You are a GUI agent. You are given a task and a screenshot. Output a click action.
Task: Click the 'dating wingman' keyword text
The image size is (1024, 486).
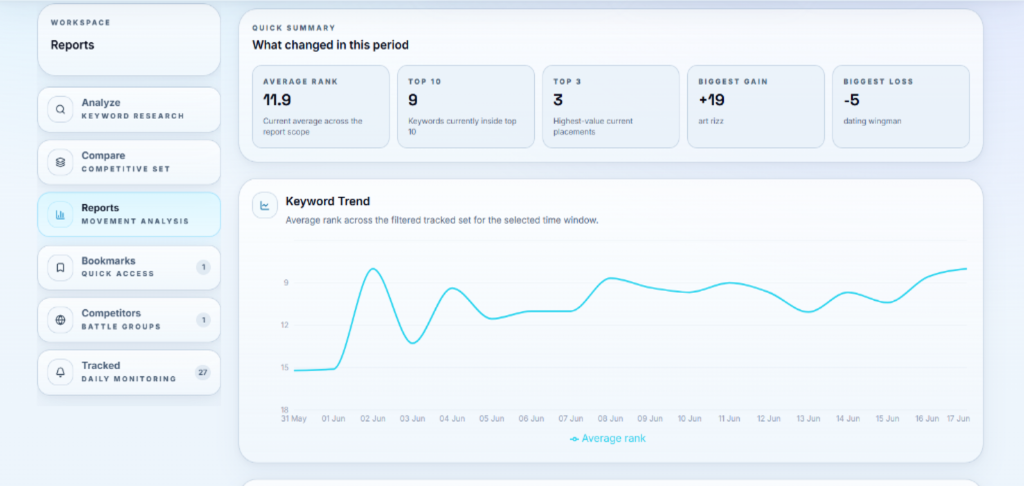[872, 122]
